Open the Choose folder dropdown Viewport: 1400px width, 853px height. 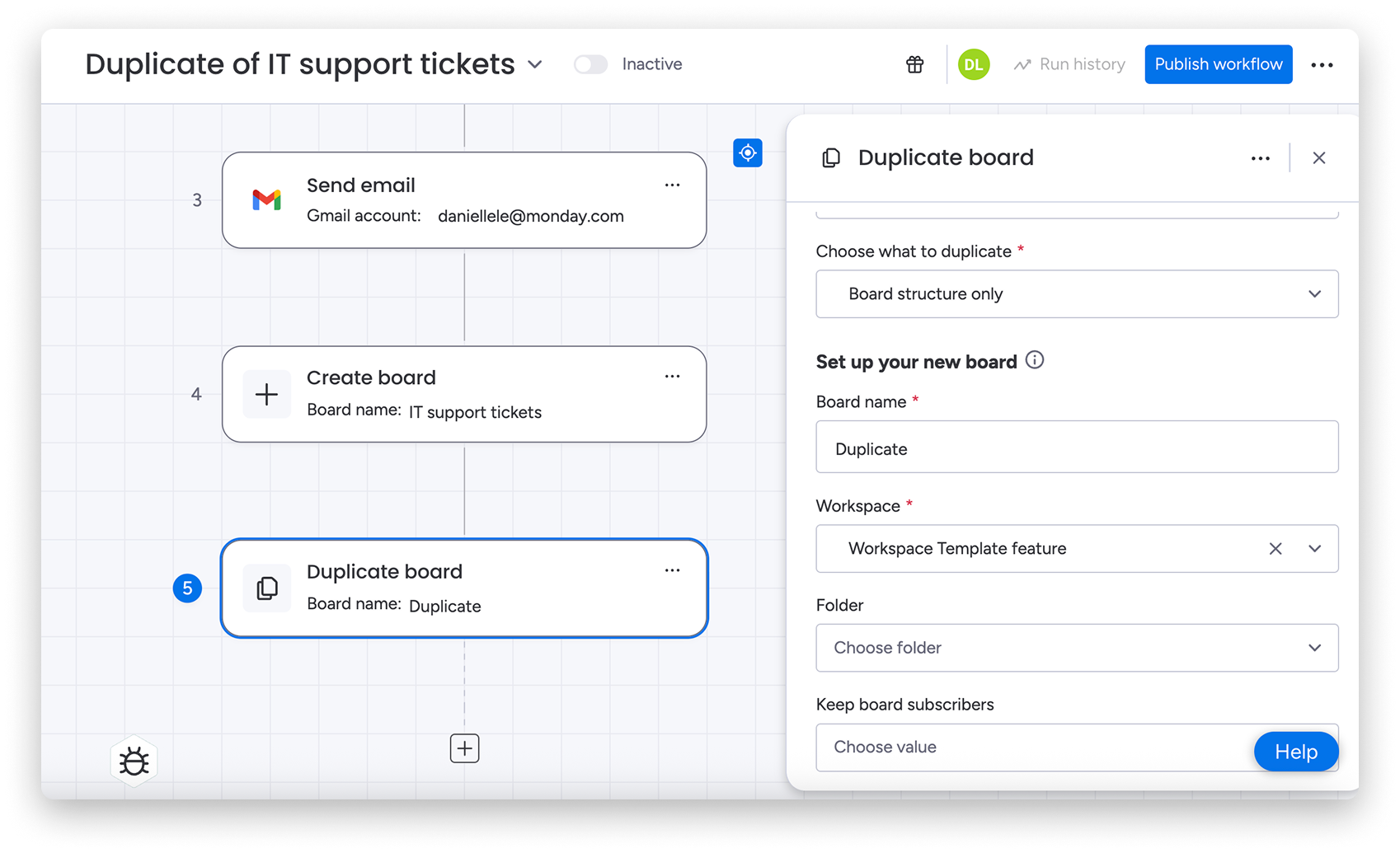pyautogui.click(x=1077, y=648)
